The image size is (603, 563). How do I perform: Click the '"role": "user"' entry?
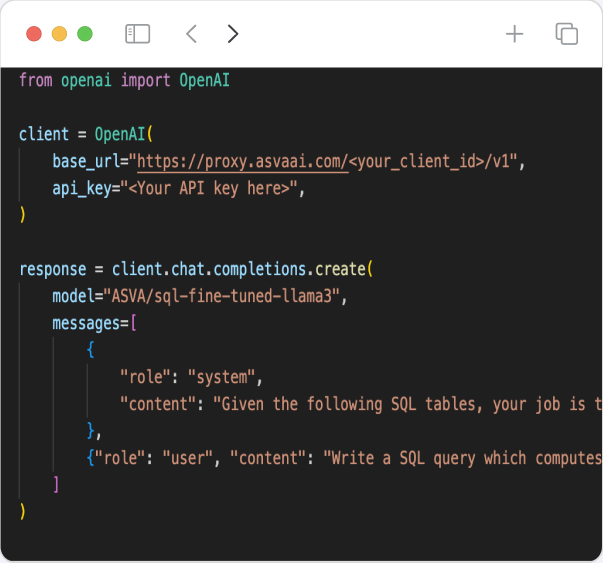153,458
